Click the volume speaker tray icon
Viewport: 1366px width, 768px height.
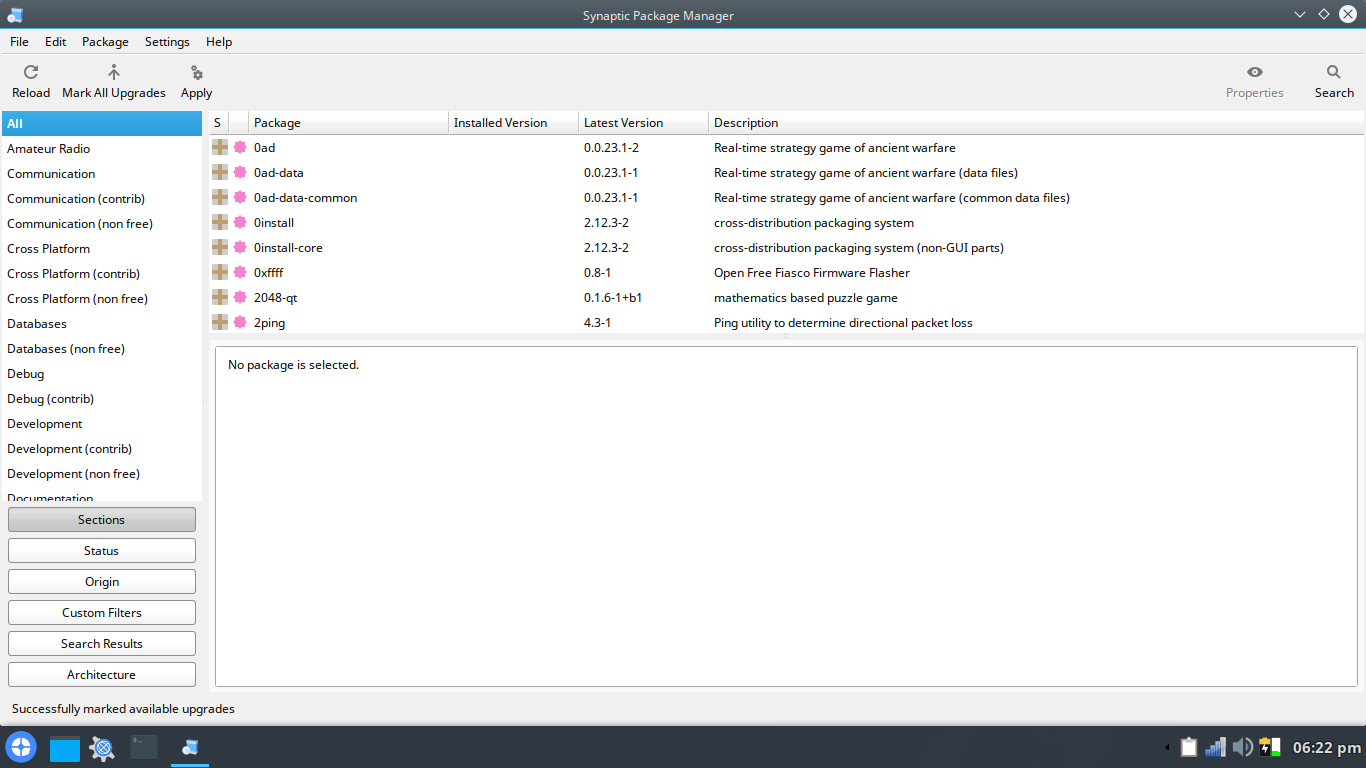[1243, 747]
